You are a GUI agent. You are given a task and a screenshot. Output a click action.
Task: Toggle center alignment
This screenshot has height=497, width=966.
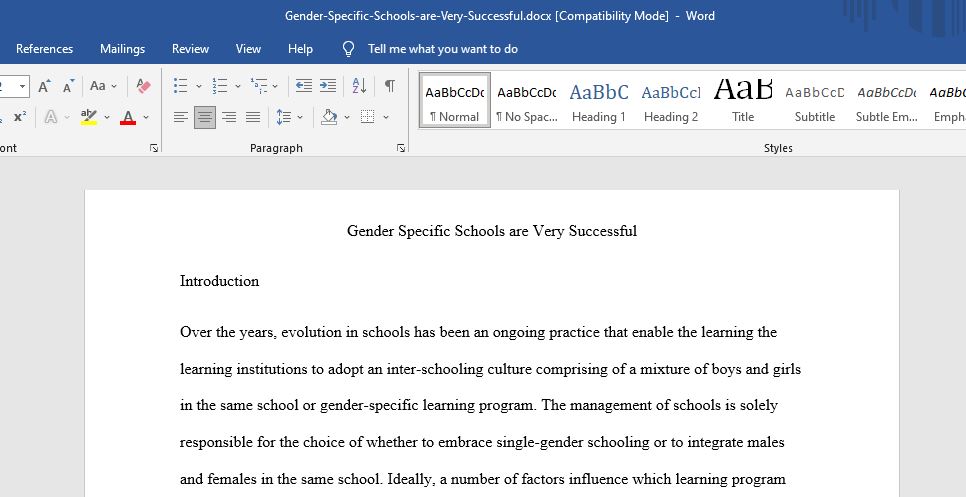[205, 117]
